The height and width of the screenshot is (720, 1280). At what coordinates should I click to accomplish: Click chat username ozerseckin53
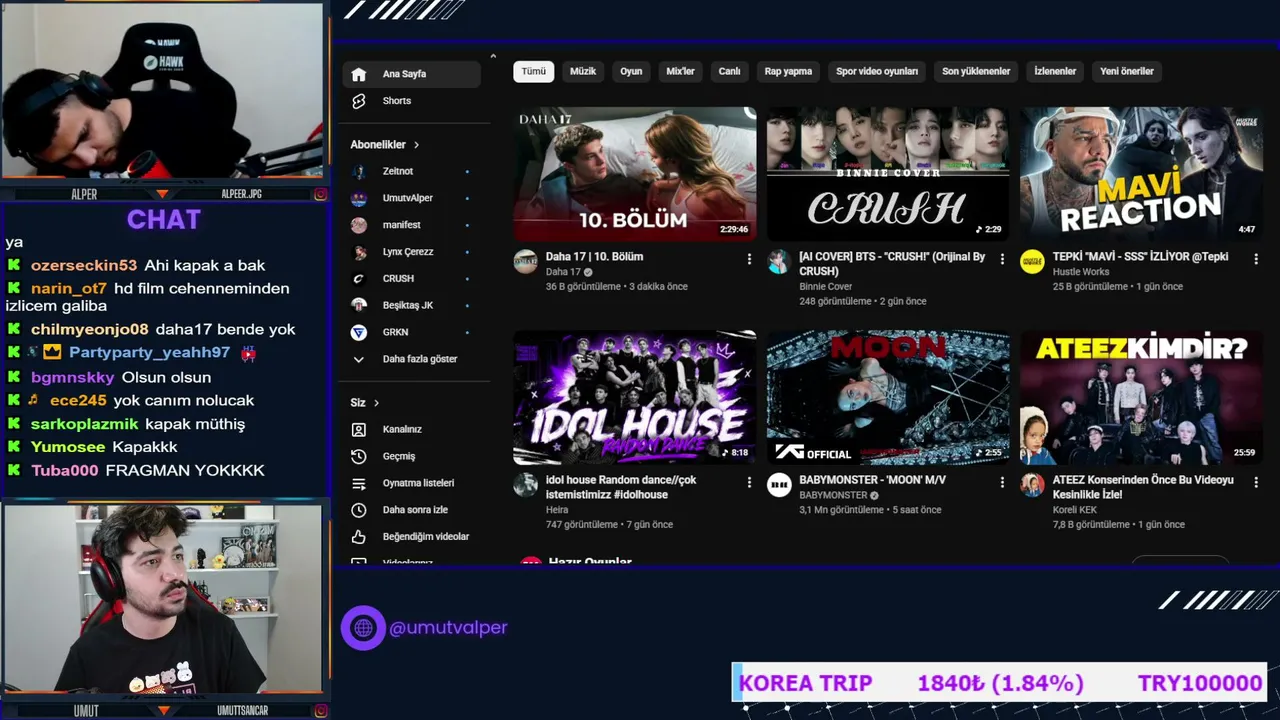point(84,266)
